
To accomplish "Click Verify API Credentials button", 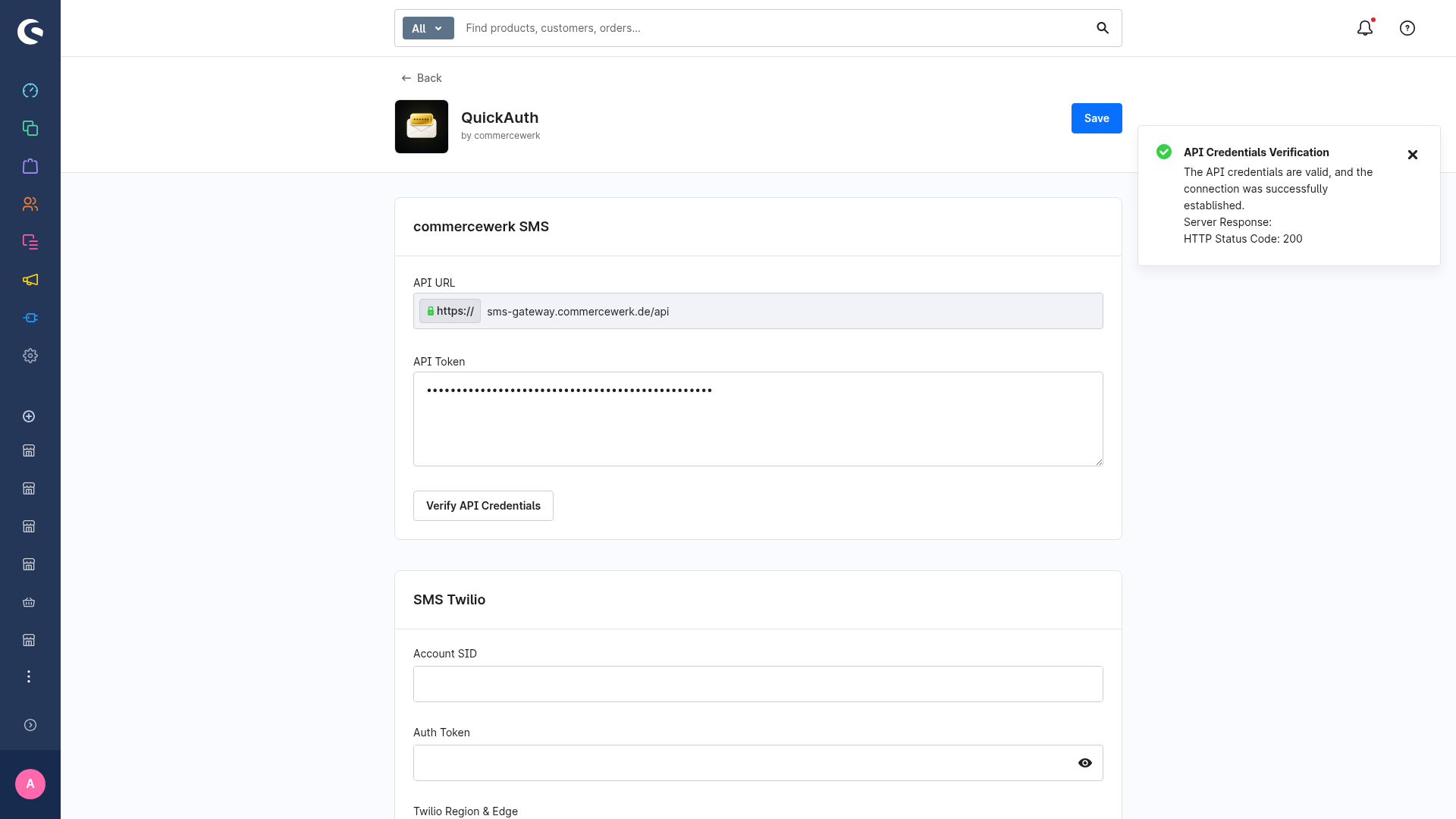I will [483, 506].
